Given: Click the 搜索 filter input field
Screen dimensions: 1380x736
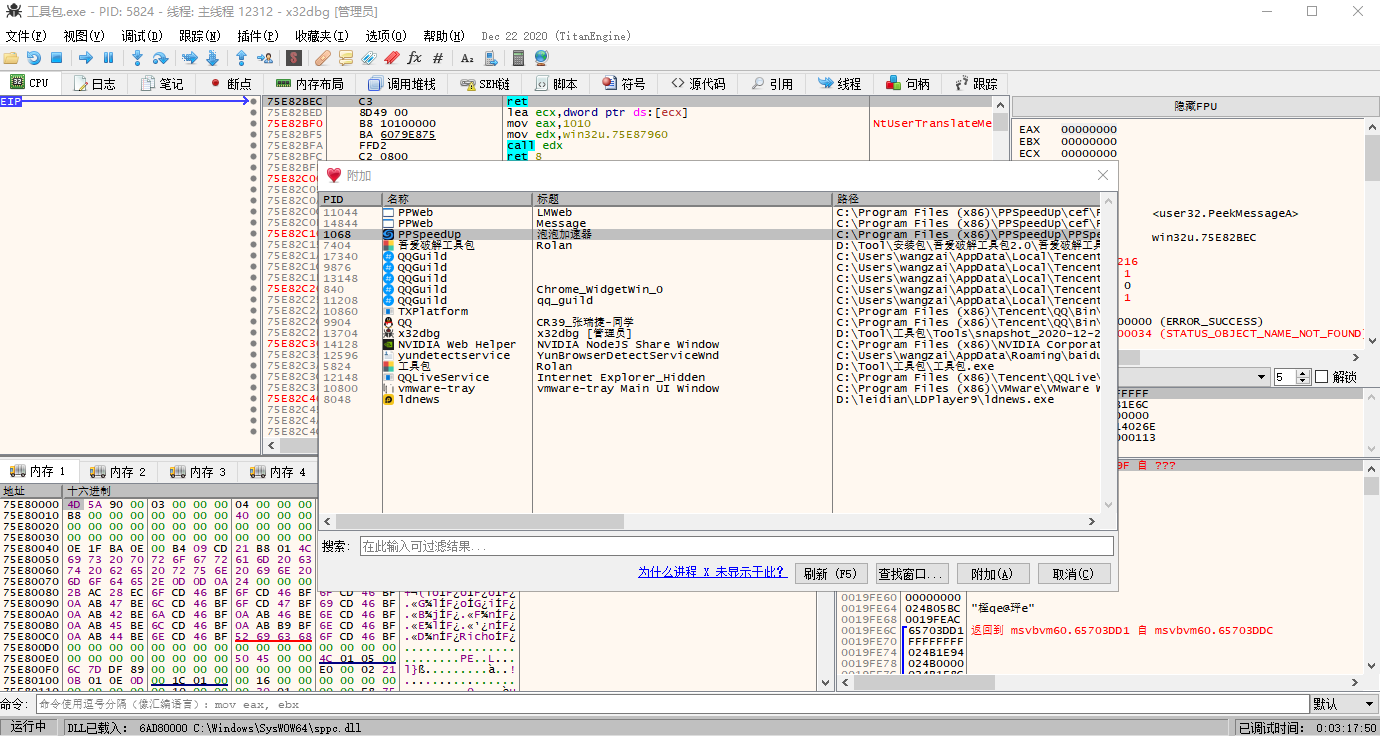Looking at the screenshot, I should (x=735, y=546).
